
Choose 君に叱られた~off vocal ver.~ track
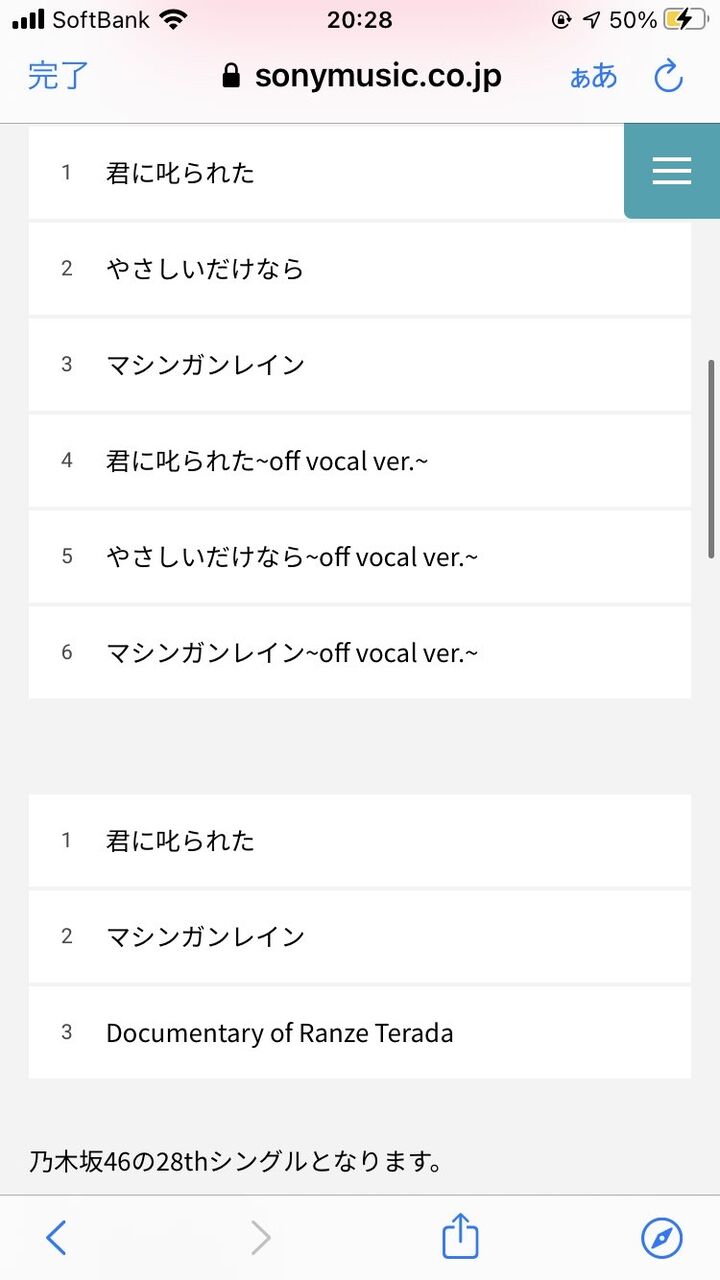360,460
